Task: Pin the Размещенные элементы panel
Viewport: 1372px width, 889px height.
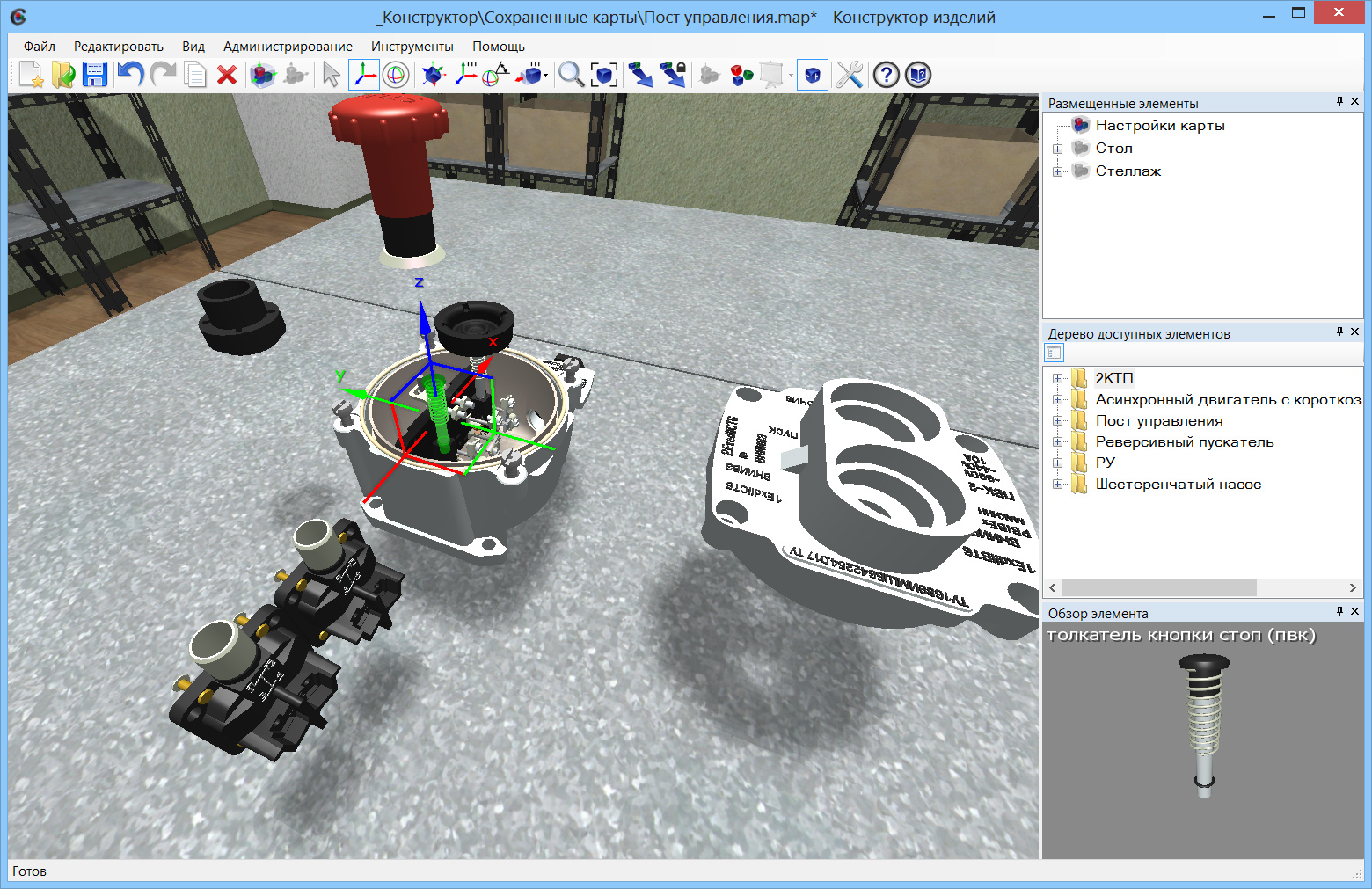Action: pos(1339,102)
